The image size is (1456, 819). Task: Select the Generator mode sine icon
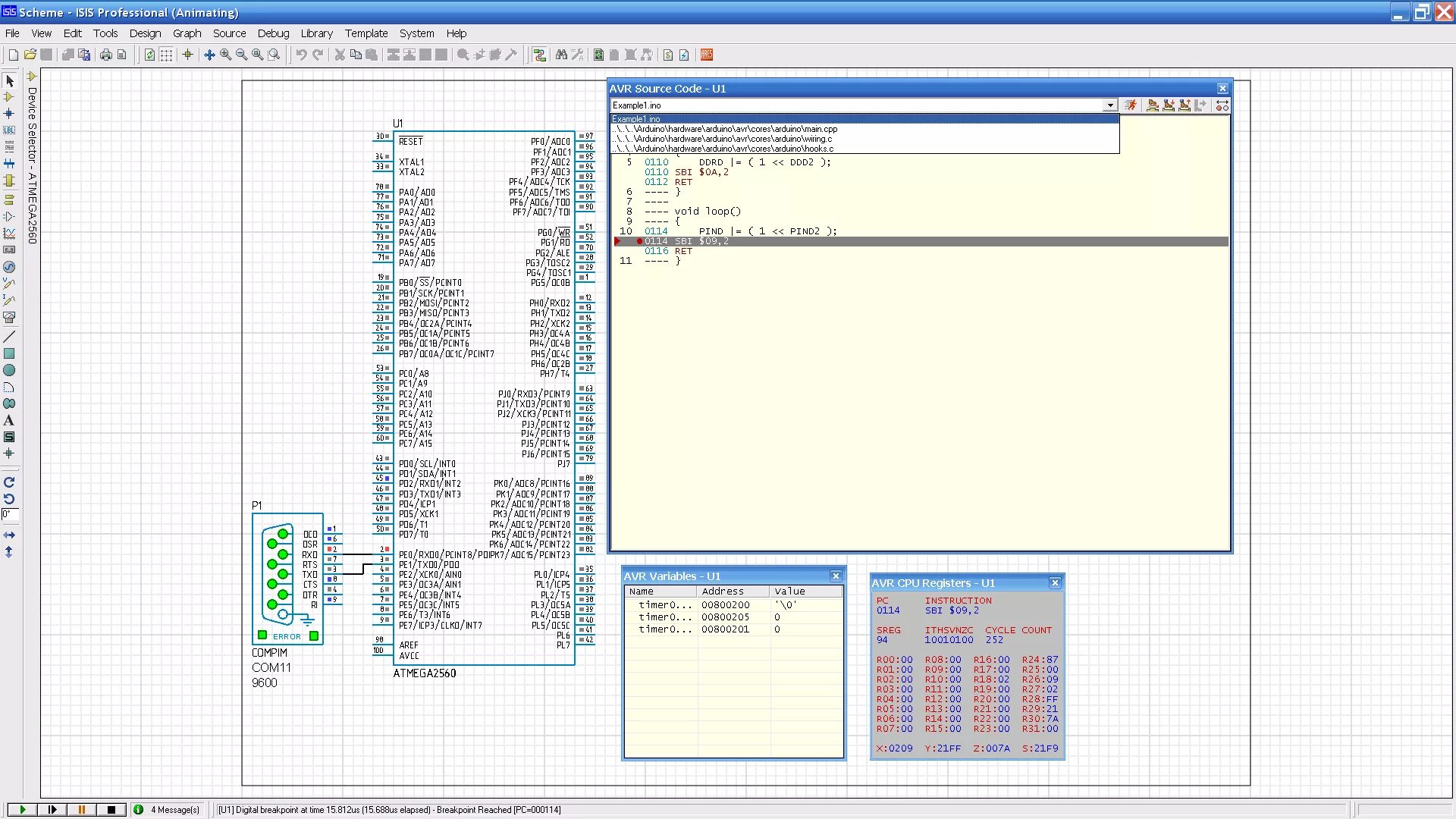[x=9, y=267]
